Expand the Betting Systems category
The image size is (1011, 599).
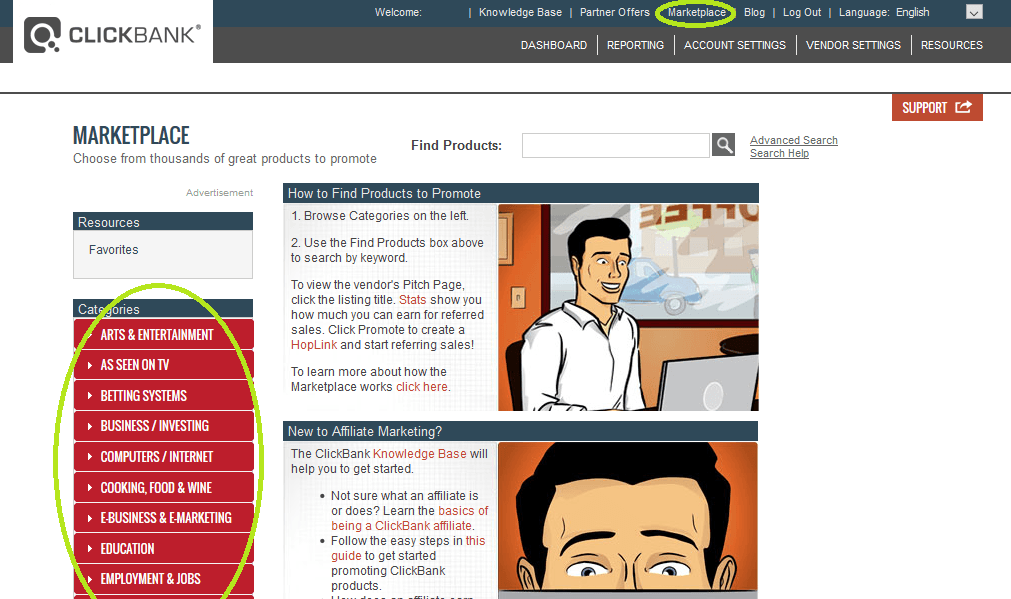click(x=144, y=396)
